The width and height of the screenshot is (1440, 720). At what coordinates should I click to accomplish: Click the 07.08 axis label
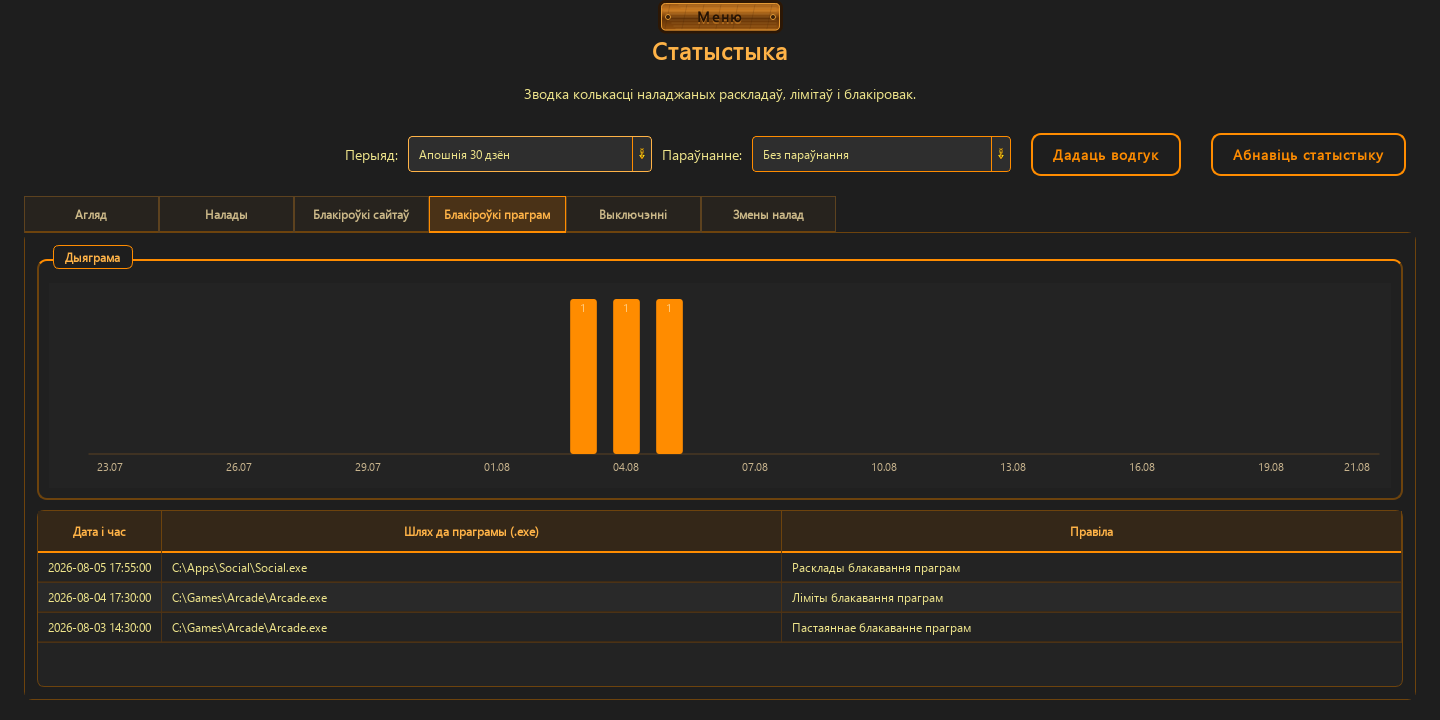pos(755,467)
